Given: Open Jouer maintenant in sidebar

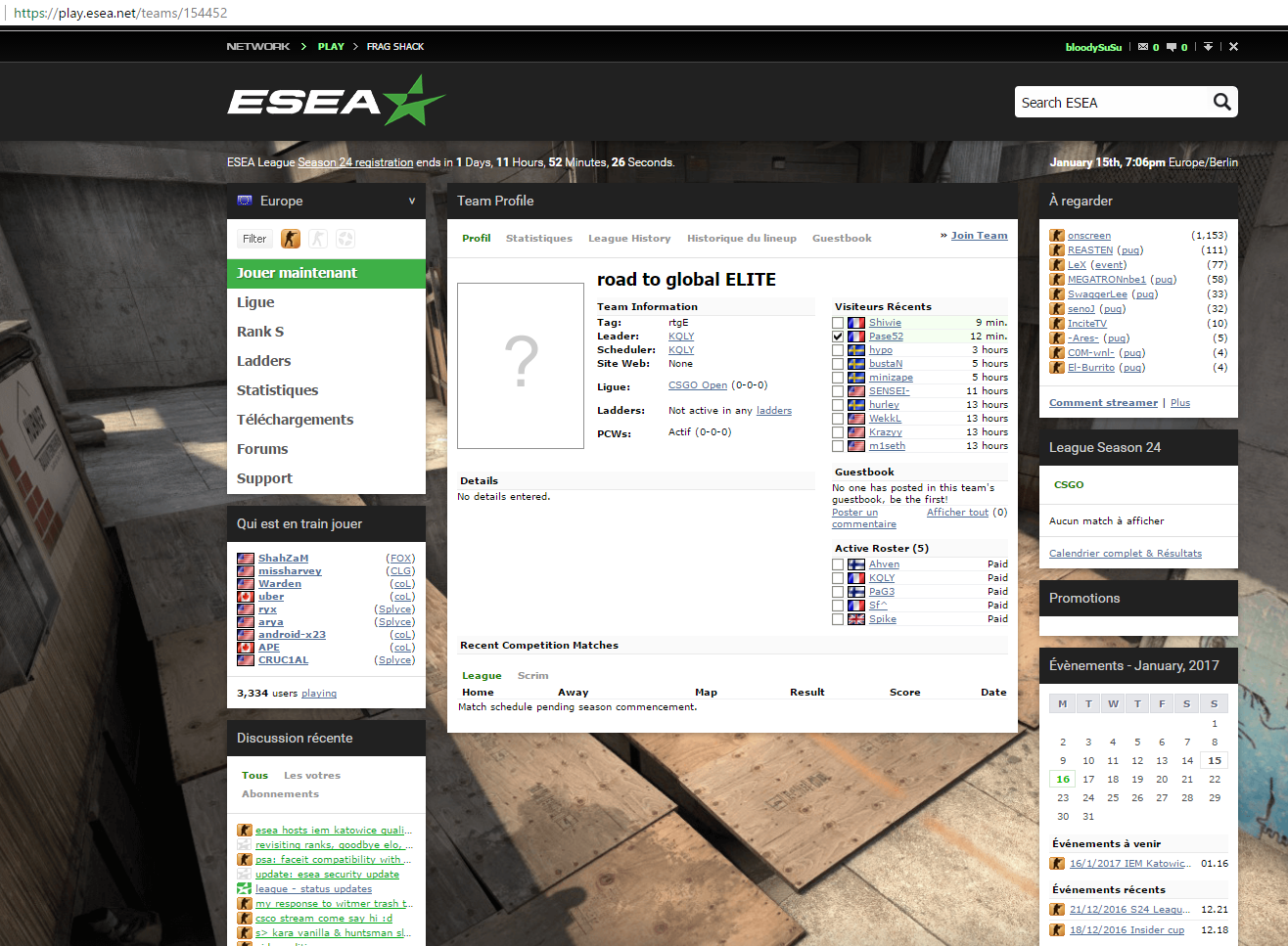Looking at the screenshot, I should [x=326, y=273].
